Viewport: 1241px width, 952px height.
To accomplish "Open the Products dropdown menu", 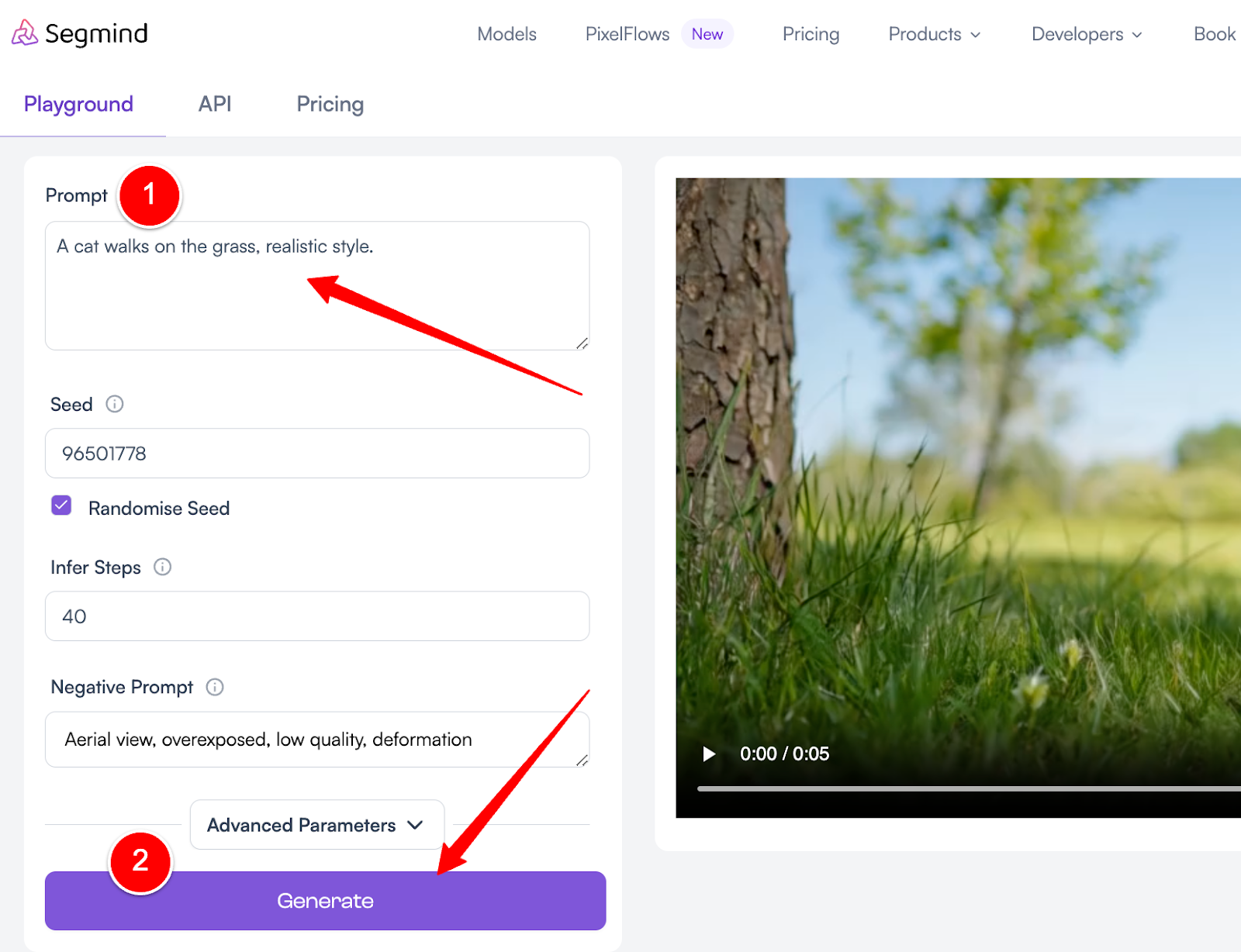I will point(935,34).
